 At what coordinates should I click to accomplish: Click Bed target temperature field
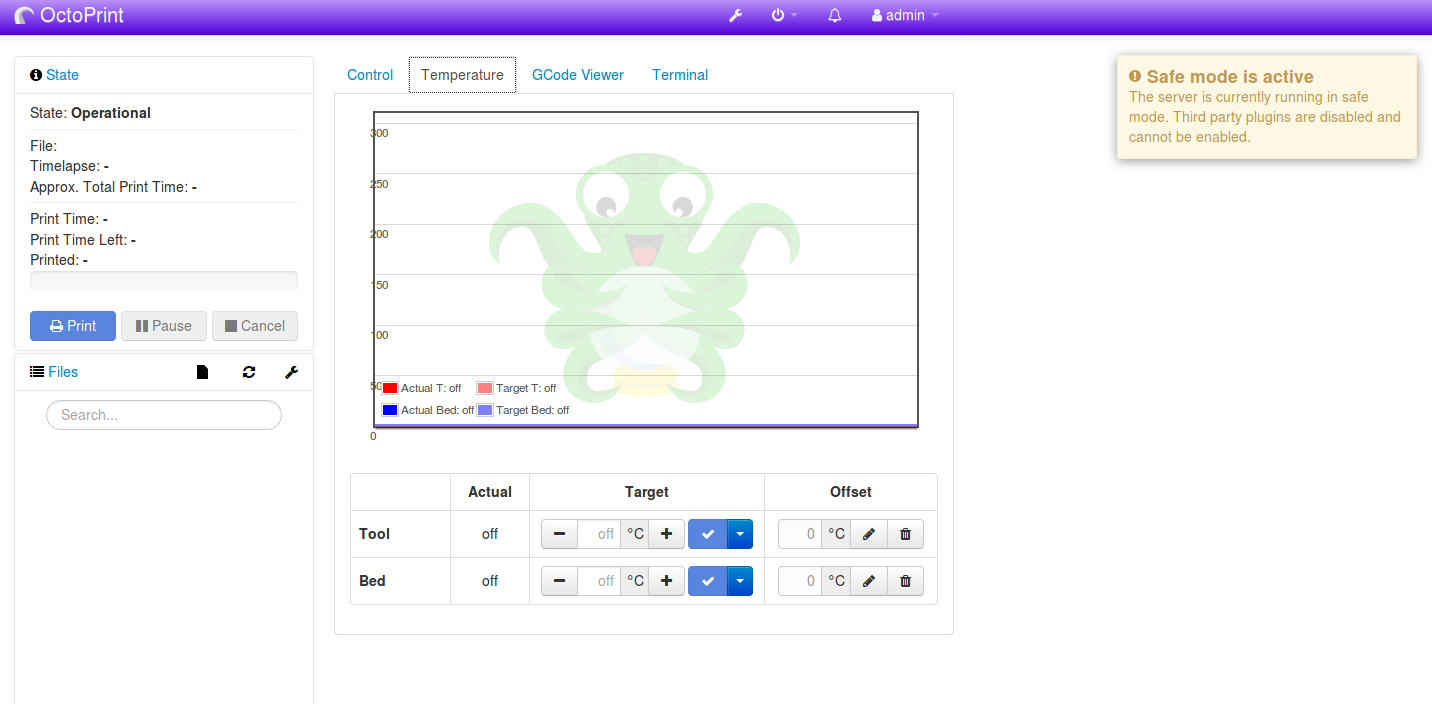(x=599, y=581)
